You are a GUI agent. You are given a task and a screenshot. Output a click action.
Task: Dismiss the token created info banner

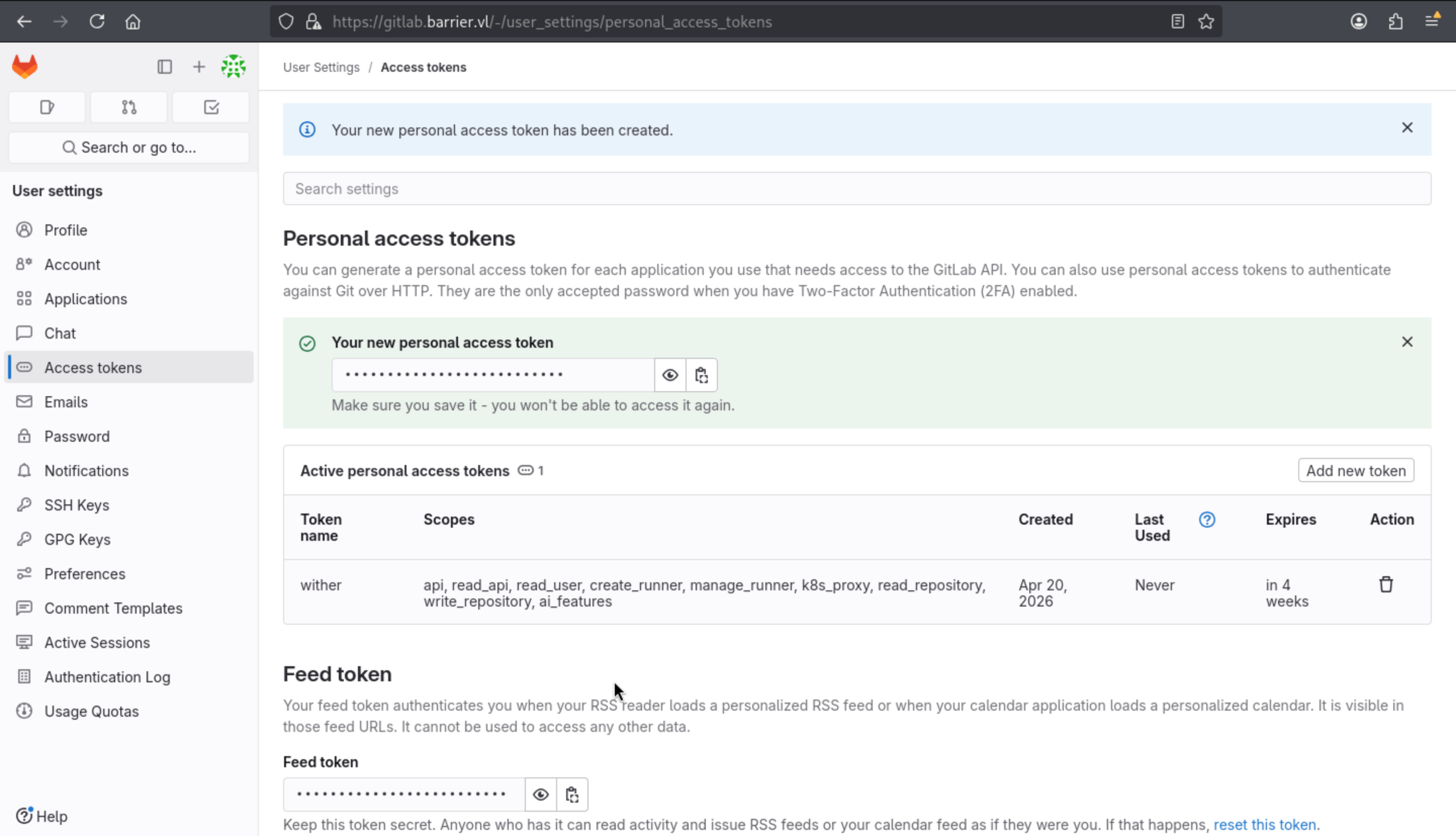[x=1406, y=128]
